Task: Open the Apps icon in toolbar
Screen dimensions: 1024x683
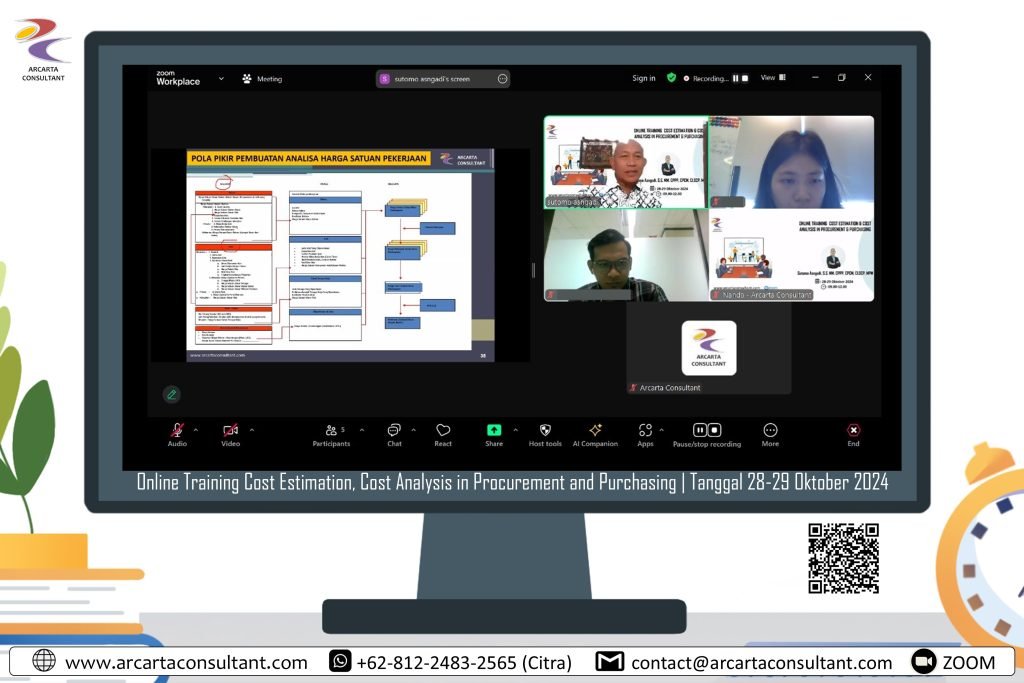Action: coord(645,430)
